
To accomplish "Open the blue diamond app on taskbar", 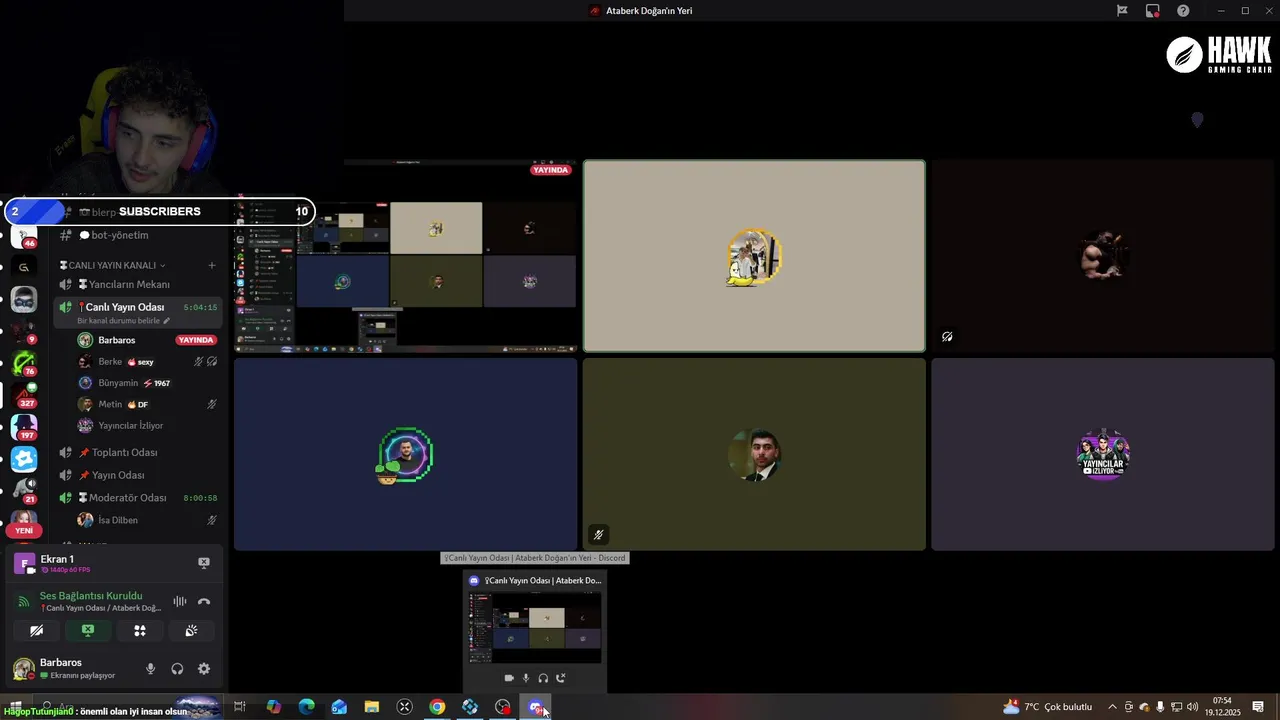I will click(470, 707).
